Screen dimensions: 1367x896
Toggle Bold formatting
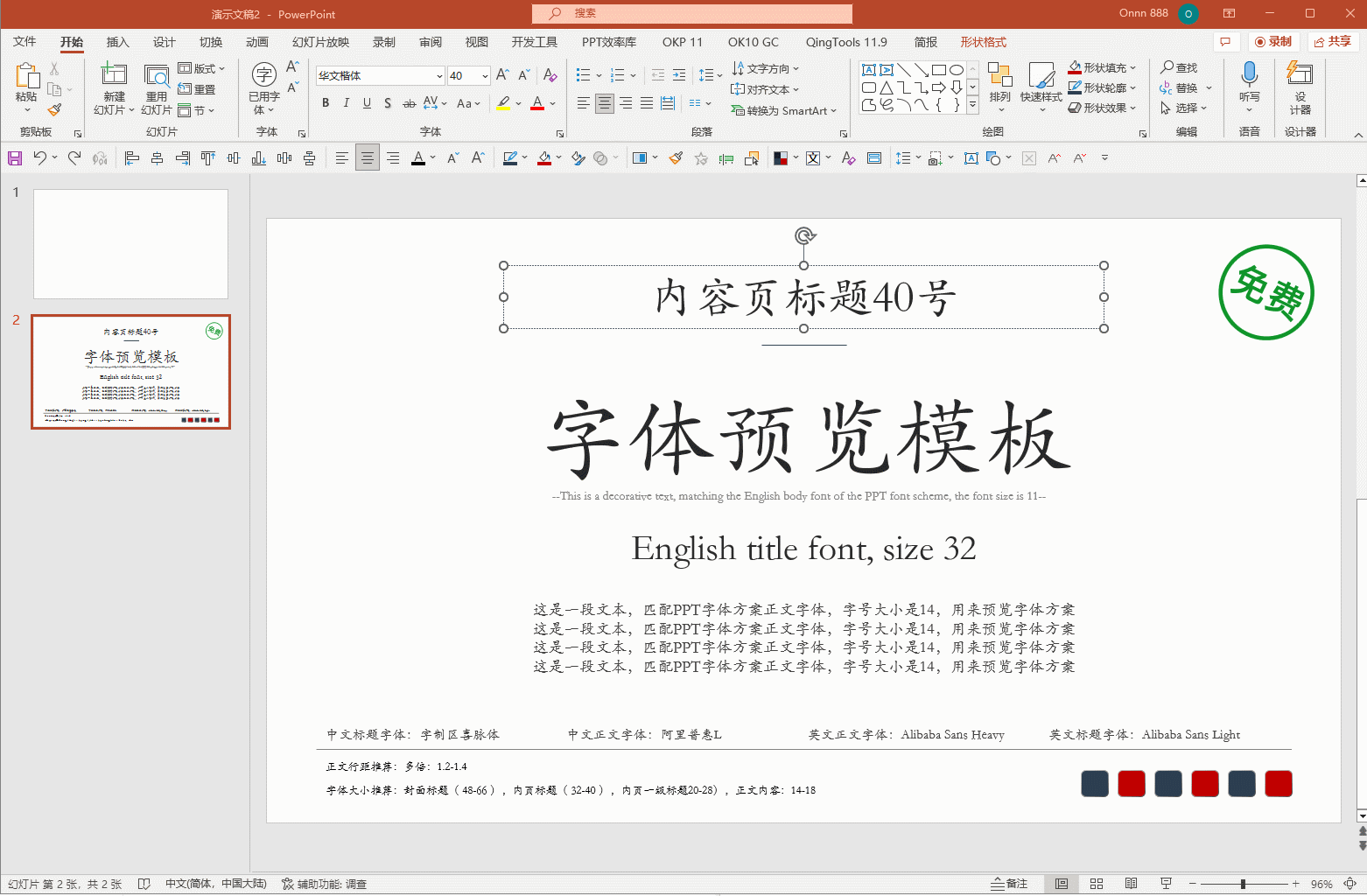pos(326,103)
